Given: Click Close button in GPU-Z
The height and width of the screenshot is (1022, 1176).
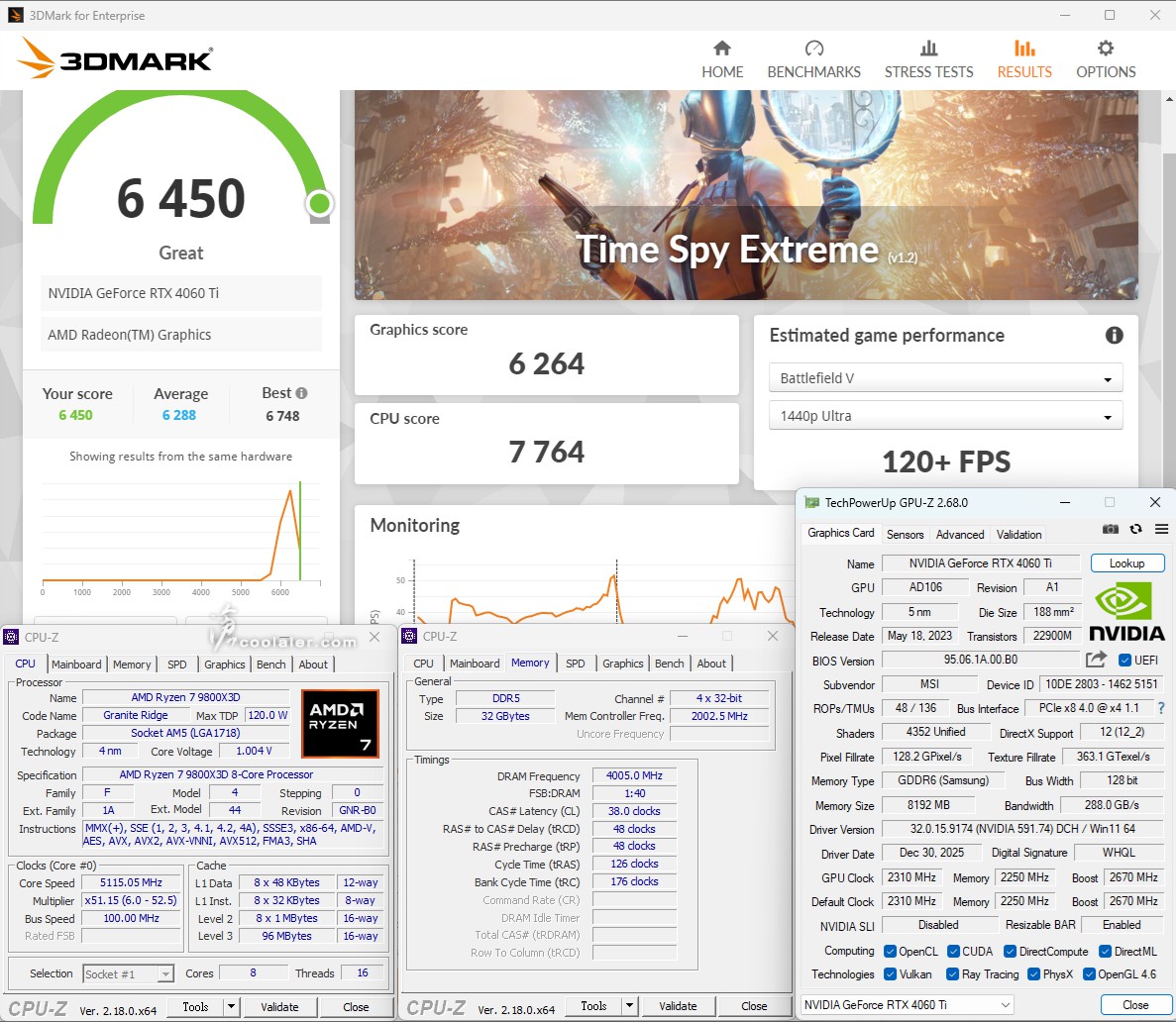Looking at the screenshot, I should (x=1135, y=1005).
